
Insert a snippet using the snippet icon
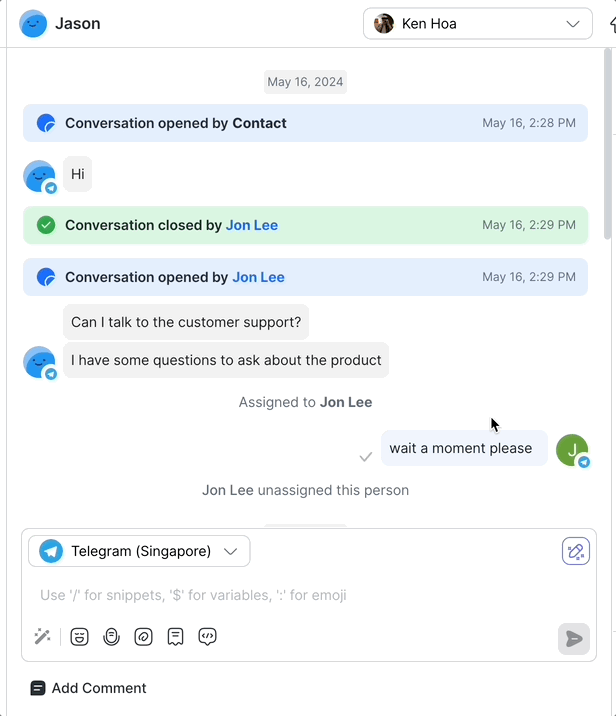(175, 636)
